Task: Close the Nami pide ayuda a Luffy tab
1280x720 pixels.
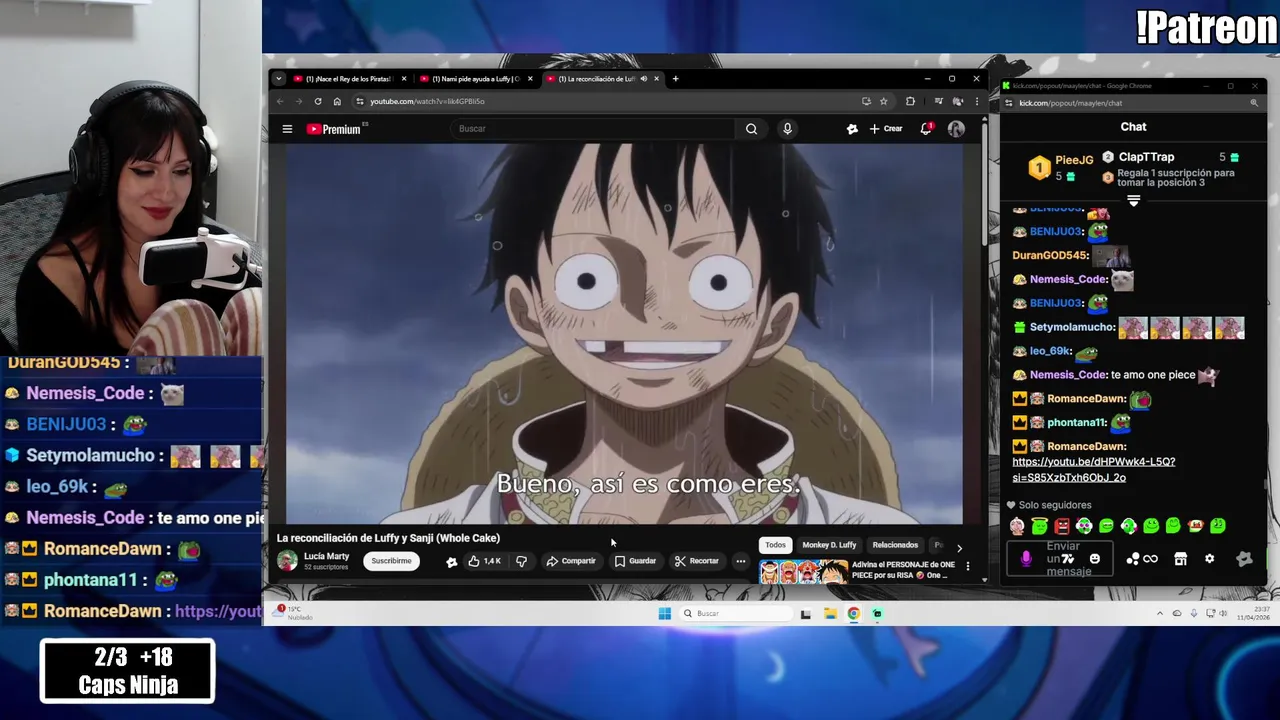Action: [x=530, y=79]
